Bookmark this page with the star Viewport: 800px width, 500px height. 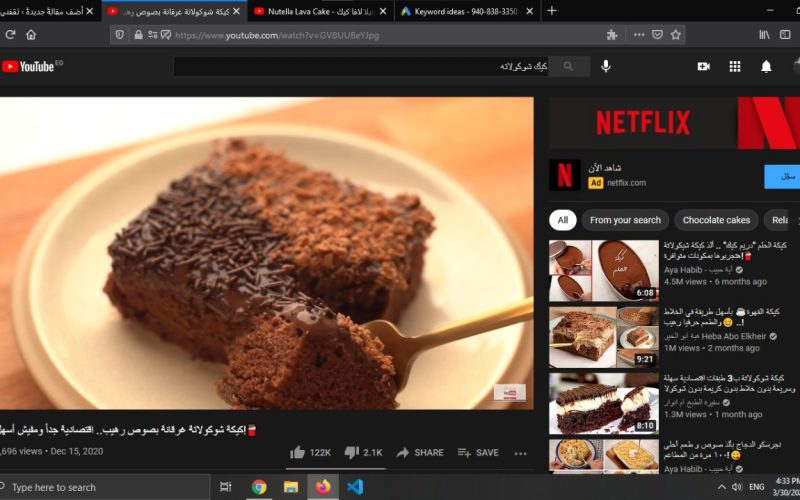point(676,35)
